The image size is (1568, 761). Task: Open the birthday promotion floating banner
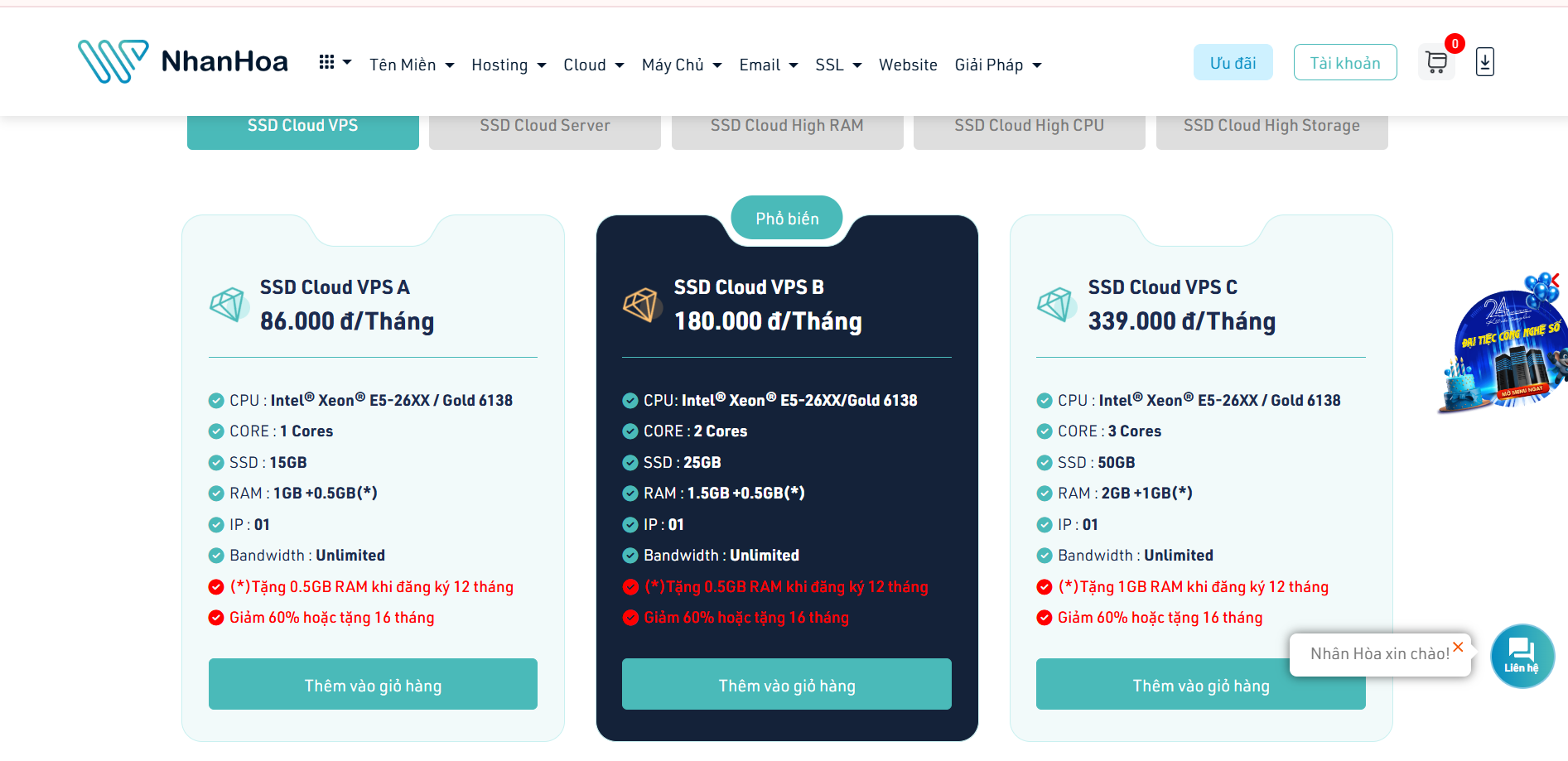click(1503, 348)
